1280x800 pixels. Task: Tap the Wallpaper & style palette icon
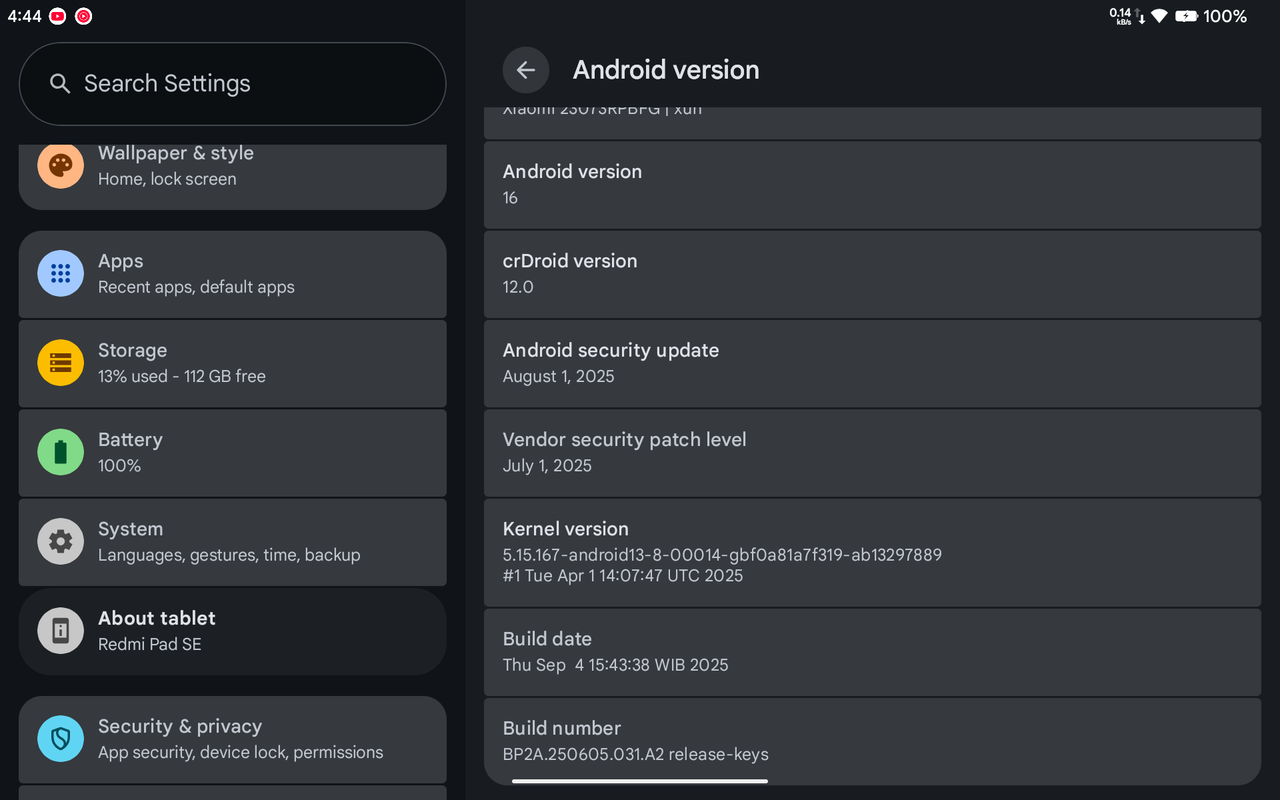coord(60,166)
